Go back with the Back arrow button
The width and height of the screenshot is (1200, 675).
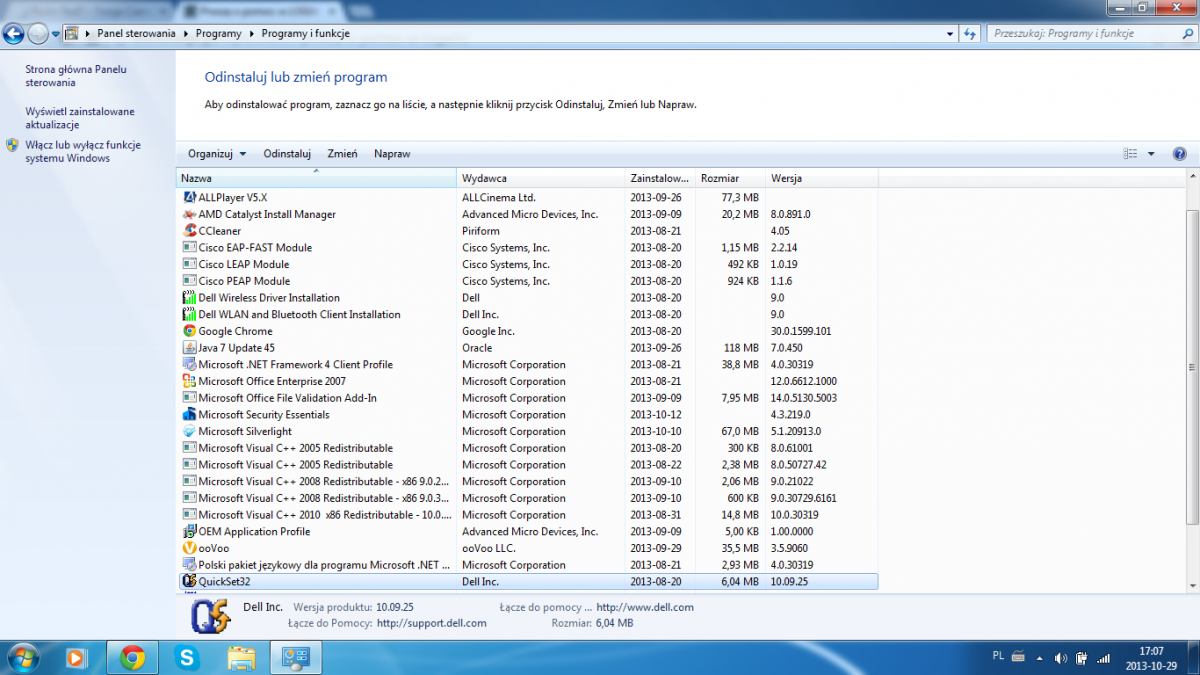[14, 33]
